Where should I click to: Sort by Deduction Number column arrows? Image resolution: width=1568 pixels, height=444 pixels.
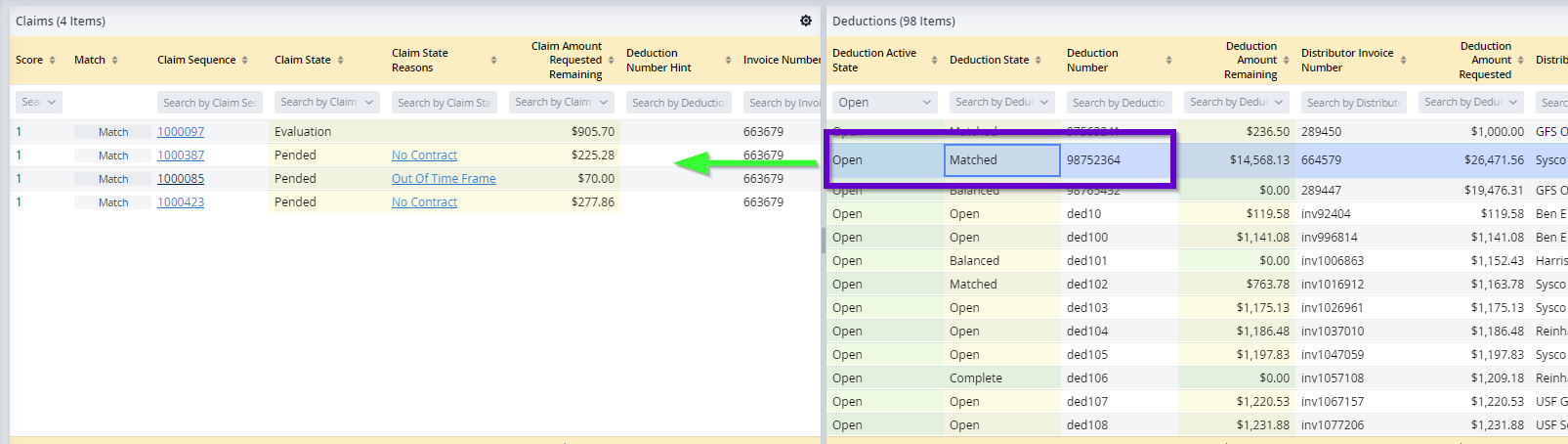tap(1169, 61)
